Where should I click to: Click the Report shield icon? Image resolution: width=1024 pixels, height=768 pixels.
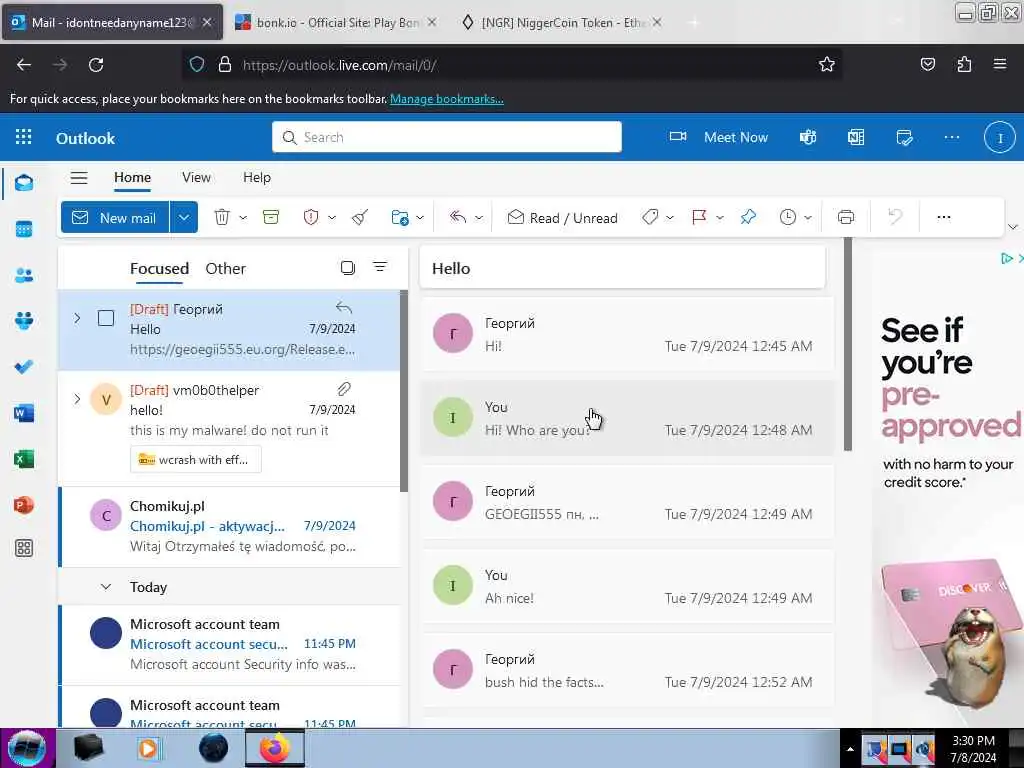(x=311, y=217)
